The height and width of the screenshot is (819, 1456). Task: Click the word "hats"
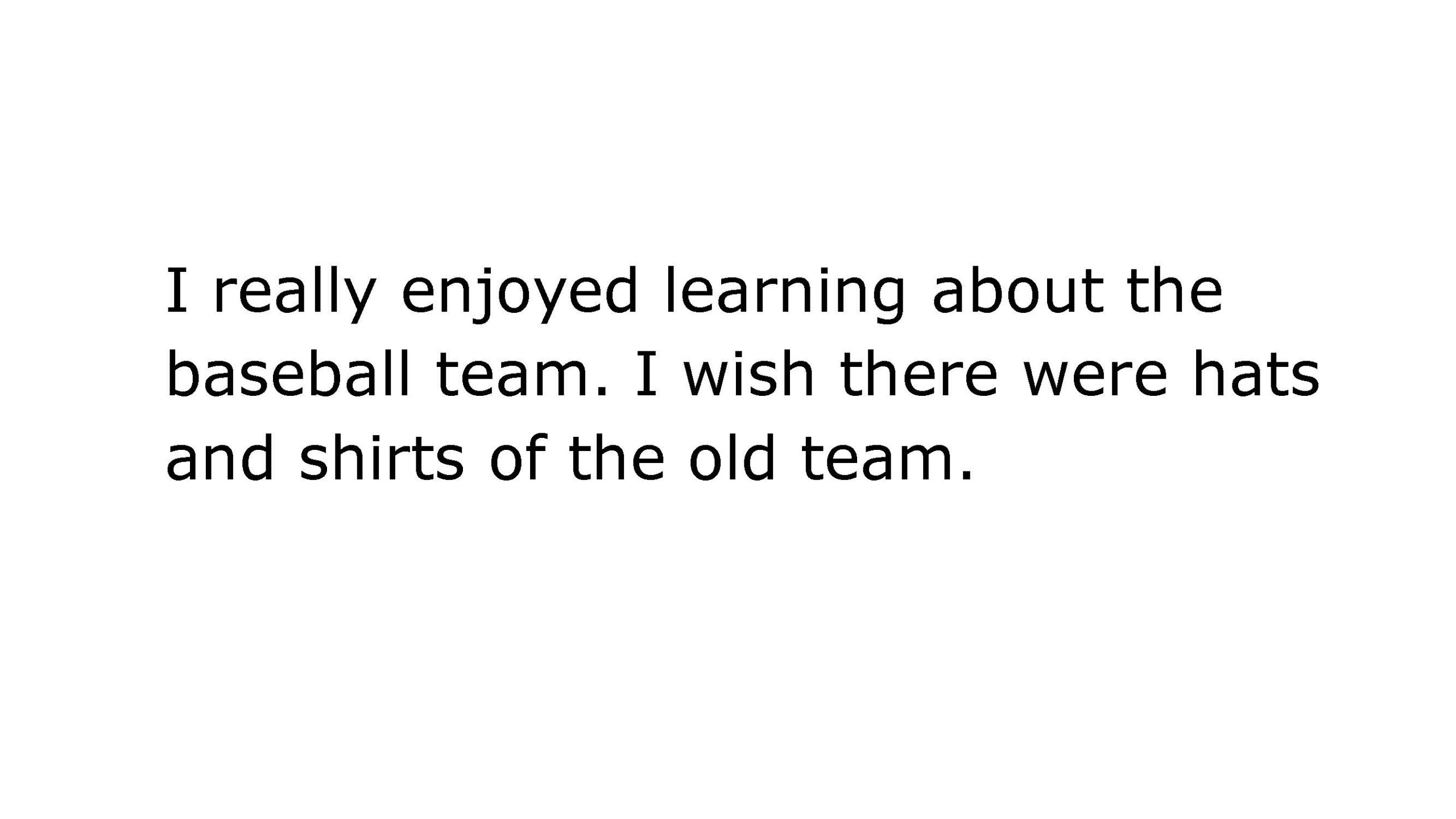pos(1256,375)
